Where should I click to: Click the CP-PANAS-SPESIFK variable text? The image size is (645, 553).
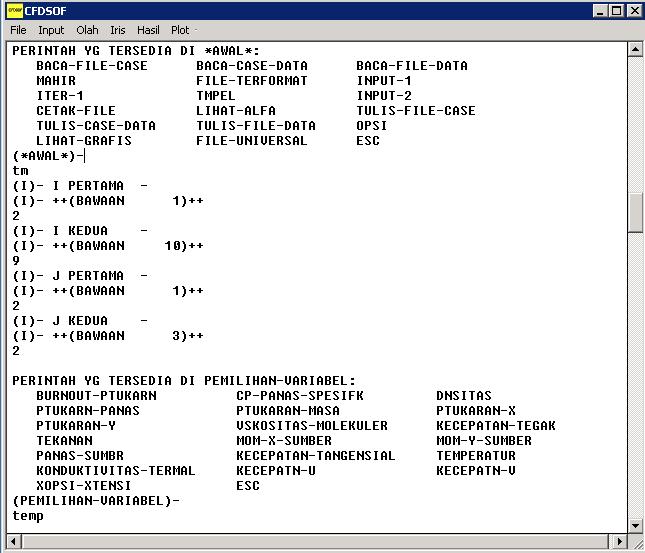(x=300, y=396)
